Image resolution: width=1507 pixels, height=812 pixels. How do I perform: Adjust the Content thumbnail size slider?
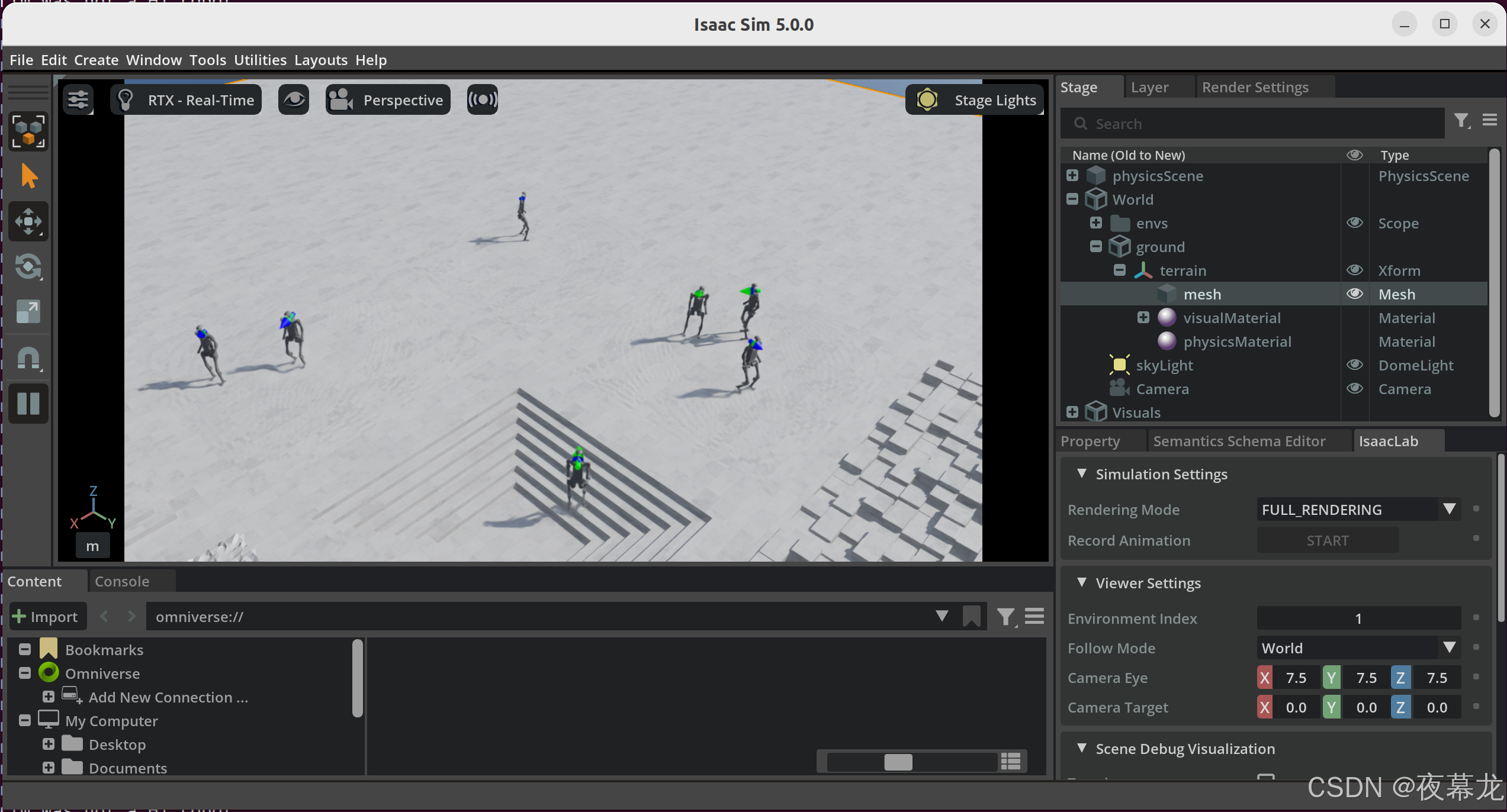pyautogui.click(x=898, y=762)
